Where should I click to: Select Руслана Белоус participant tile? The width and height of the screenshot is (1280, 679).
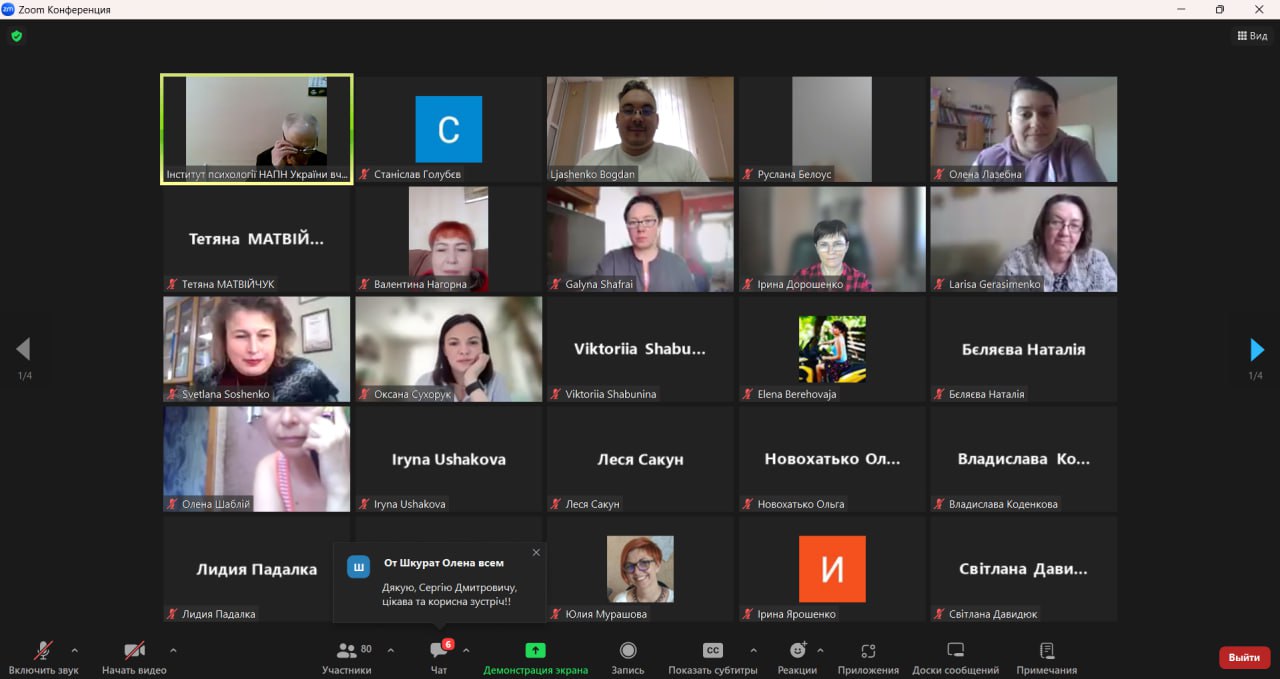coord(832,129)
